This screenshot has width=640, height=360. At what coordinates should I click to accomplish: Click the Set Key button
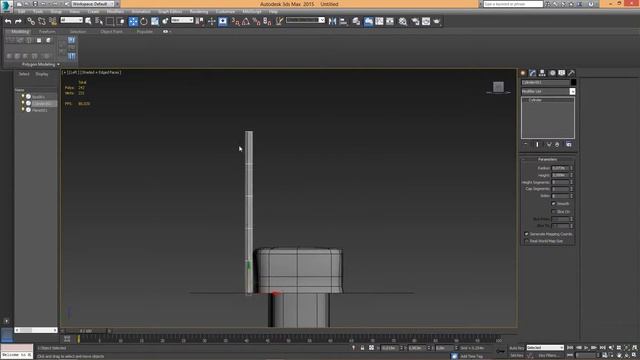[517, 356]
